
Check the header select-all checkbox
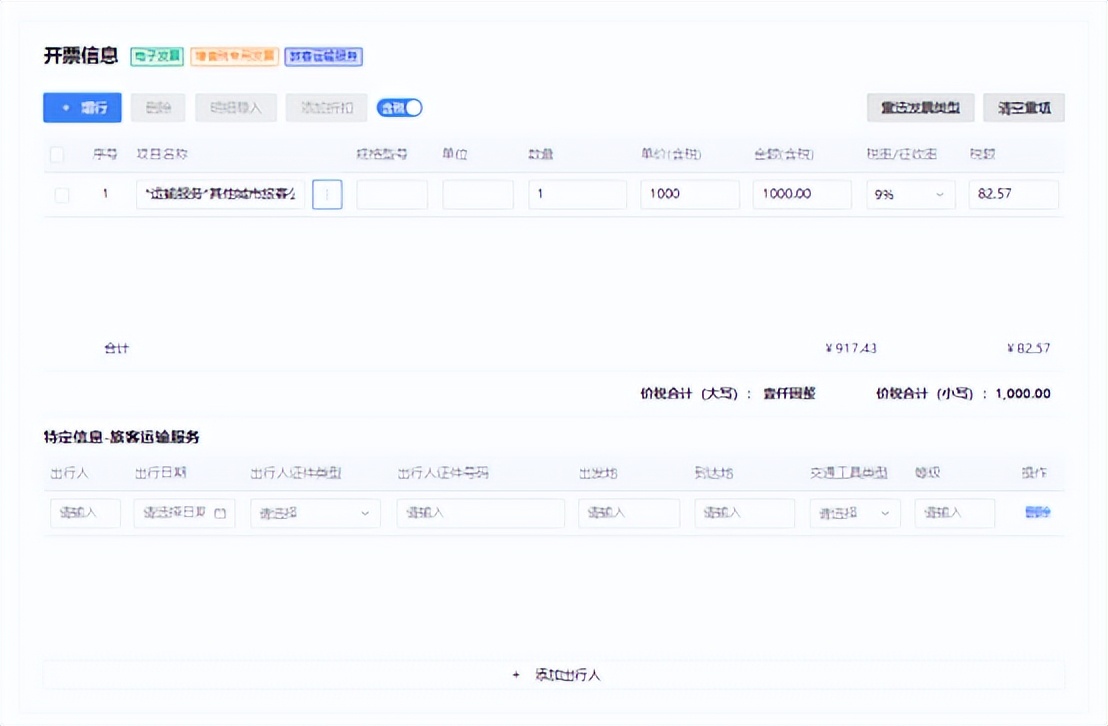pyautogui.click(x=57, y=155)
